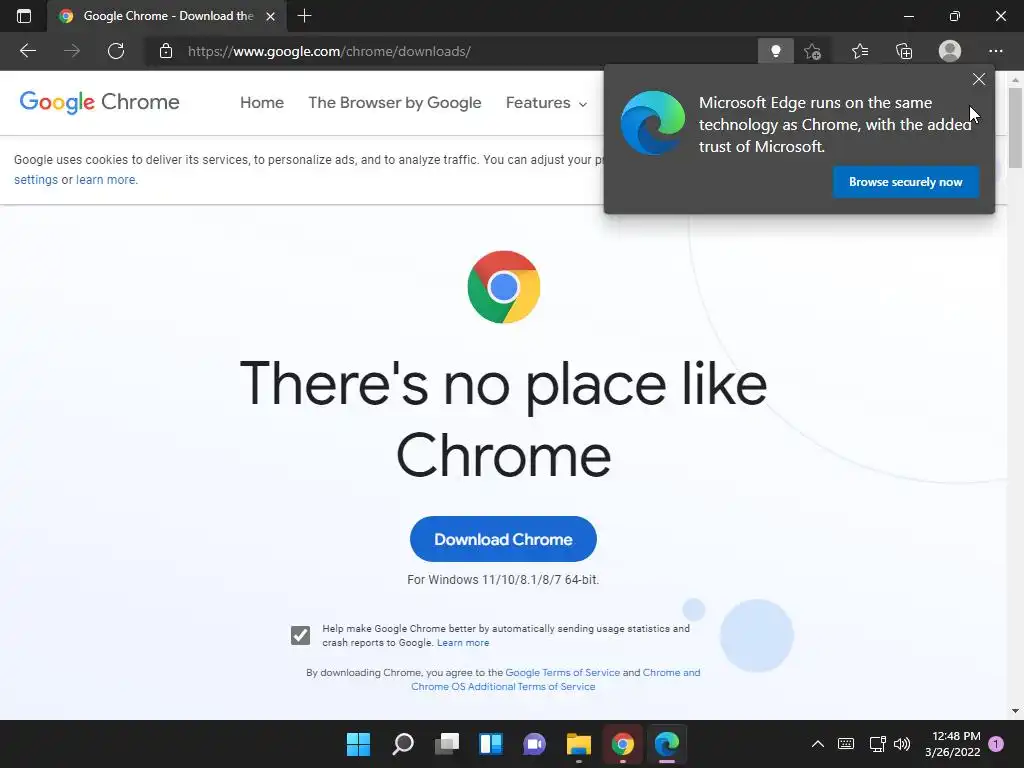View site information lock icon
This screenshot has height=768, width=1024.
point(166,51)
